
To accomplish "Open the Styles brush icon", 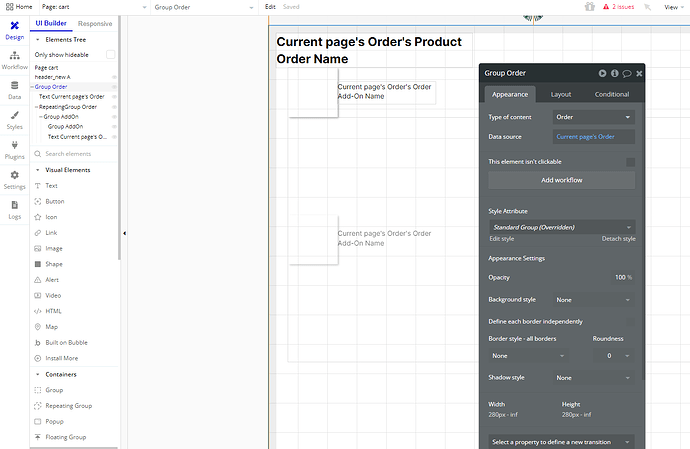I will 15,115.
